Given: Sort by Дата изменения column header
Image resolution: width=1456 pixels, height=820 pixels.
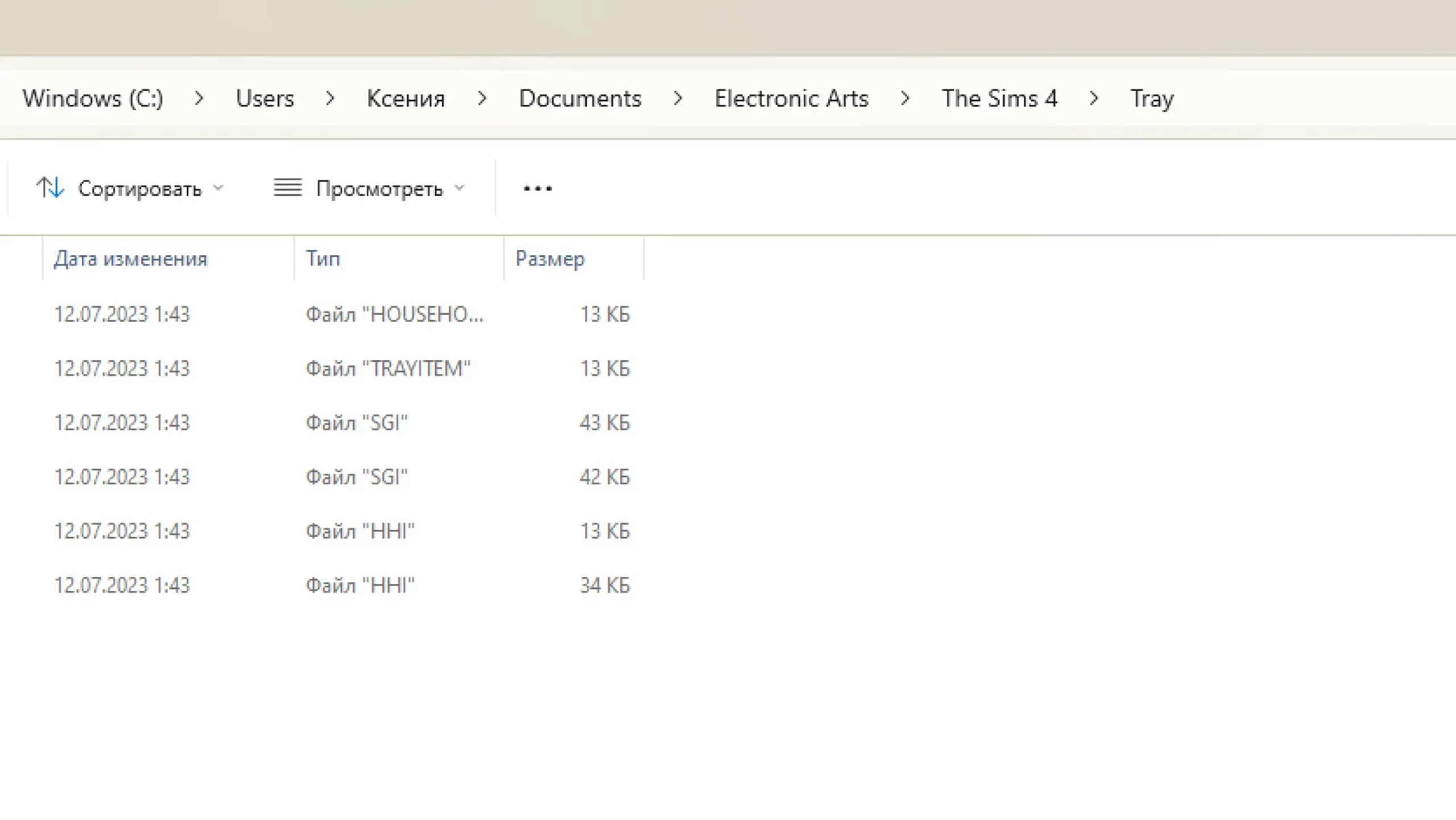Looking at the screenshot, I should pos(131,259).
